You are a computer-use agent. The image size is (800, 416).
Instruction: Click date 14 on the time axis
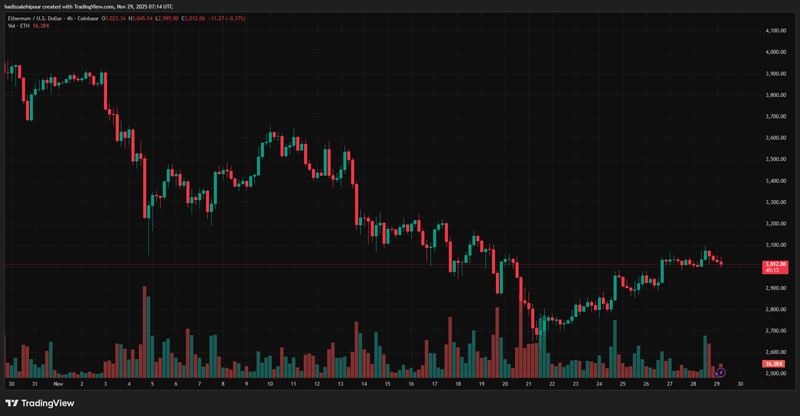pos(364,383)
